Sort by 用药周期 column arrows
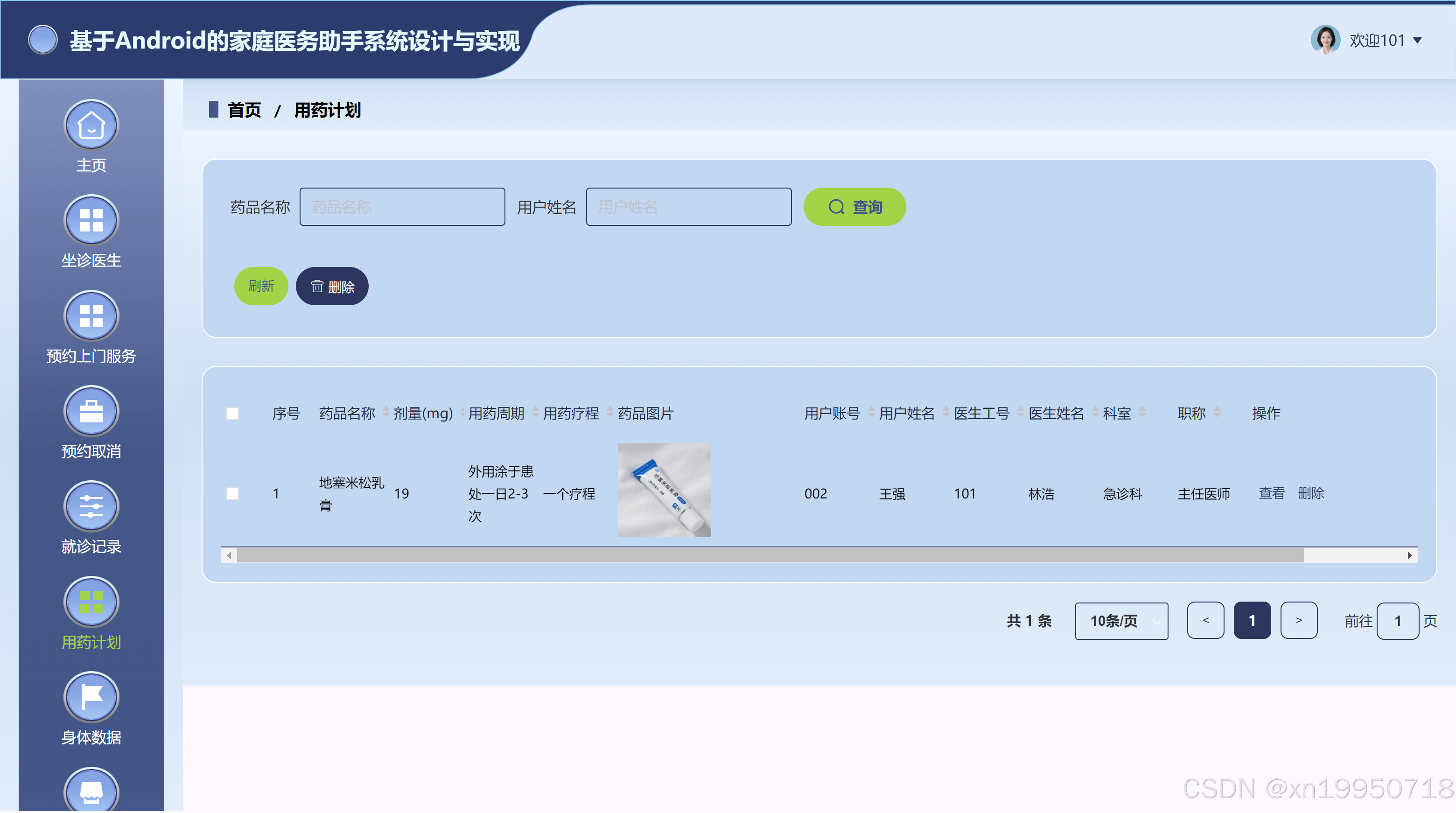The image size is (1456, 813). [x=535, y=413]
